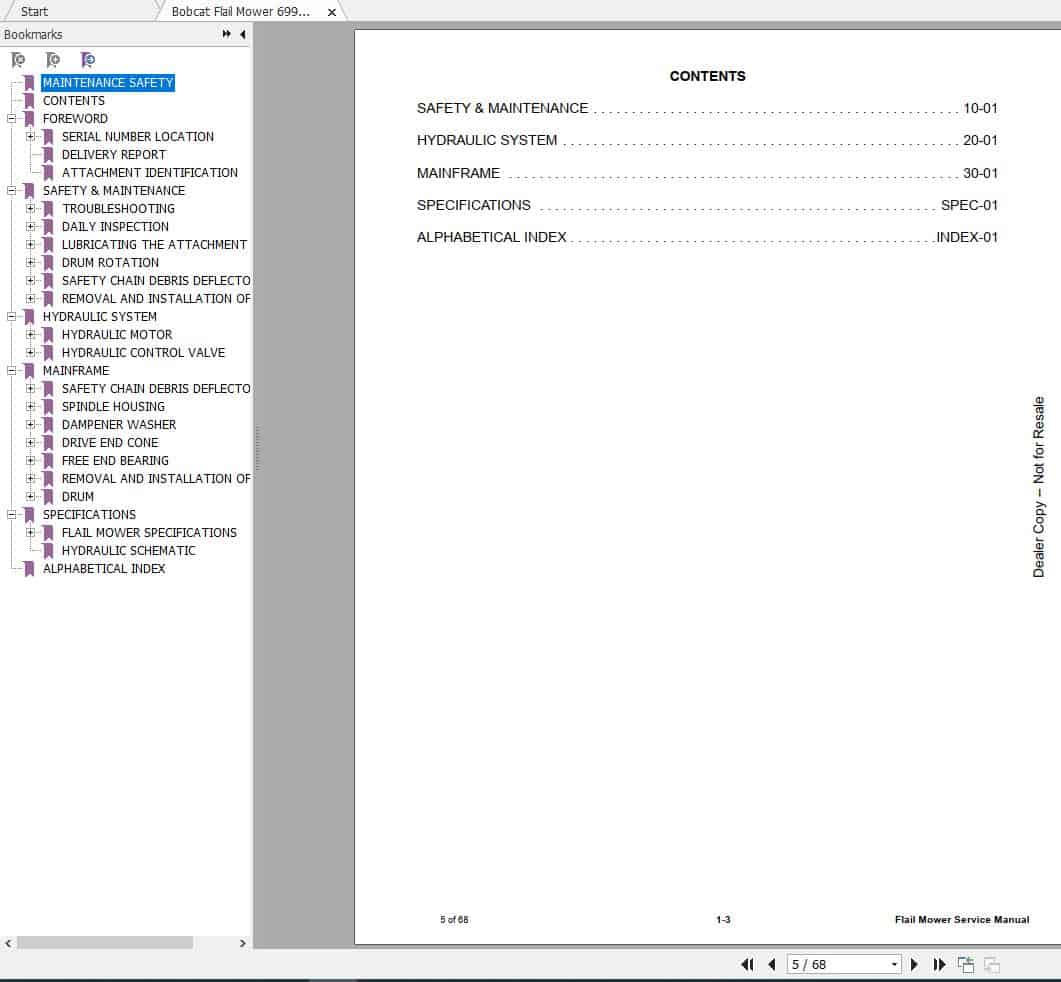Click SAFETY & MAINTENANCE contents entry

[x=707, y=108]
